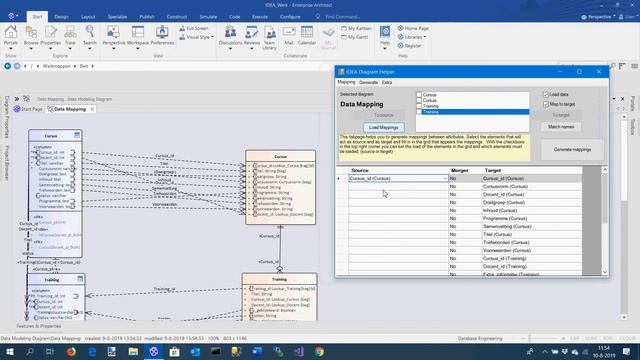This screenshot has height=360, width=640.
Task: Click the grid scroll-down arrow
Action: click(605, 272)
